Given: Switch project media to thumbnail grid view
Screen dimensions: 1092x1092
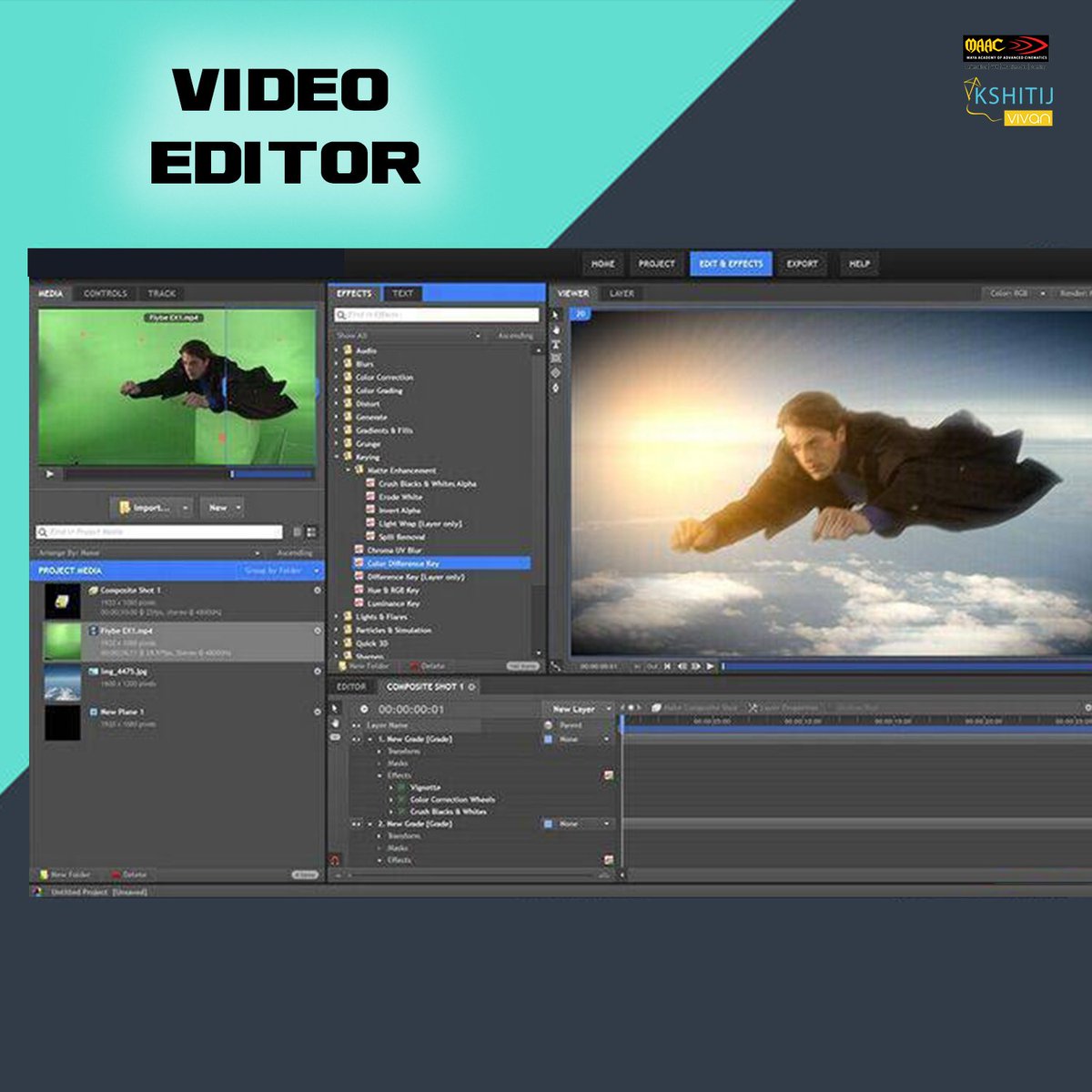Looking at the screenshot, I should coord(311,532).
